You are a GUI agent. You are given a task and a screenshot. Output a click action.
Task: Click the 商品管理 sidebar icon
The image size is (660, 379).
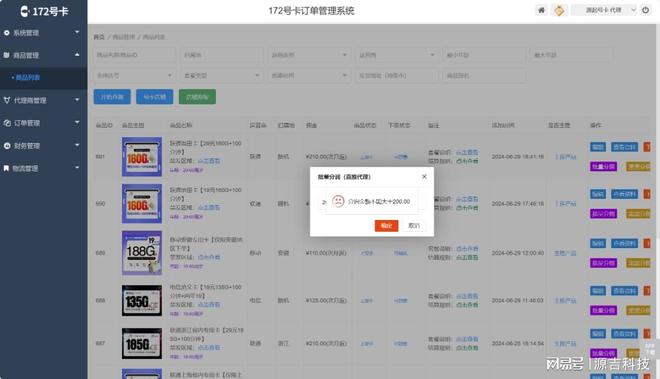pos(6,55)
